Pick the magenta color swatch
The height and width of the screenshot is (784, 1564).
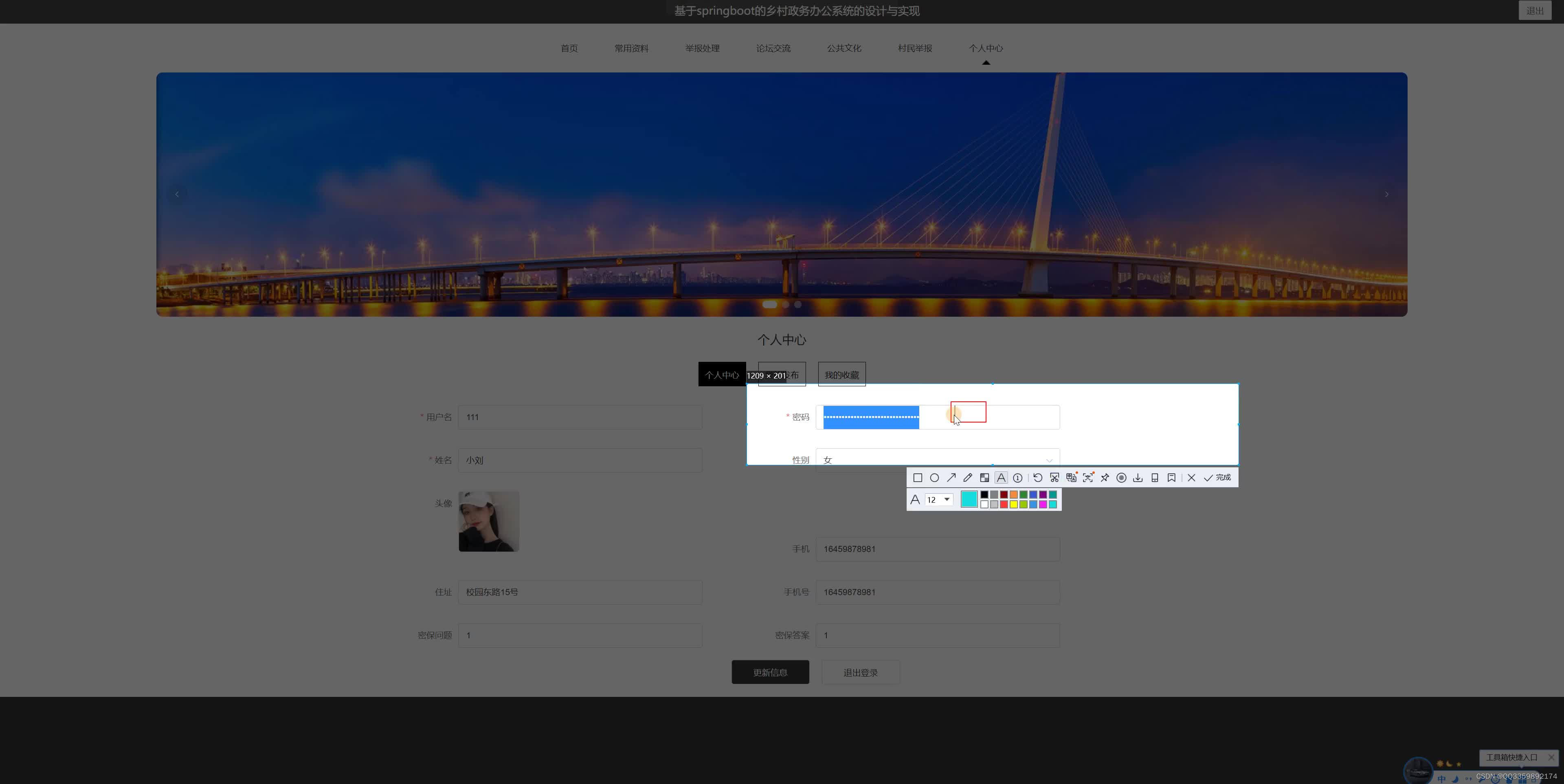click(1043, 504)
